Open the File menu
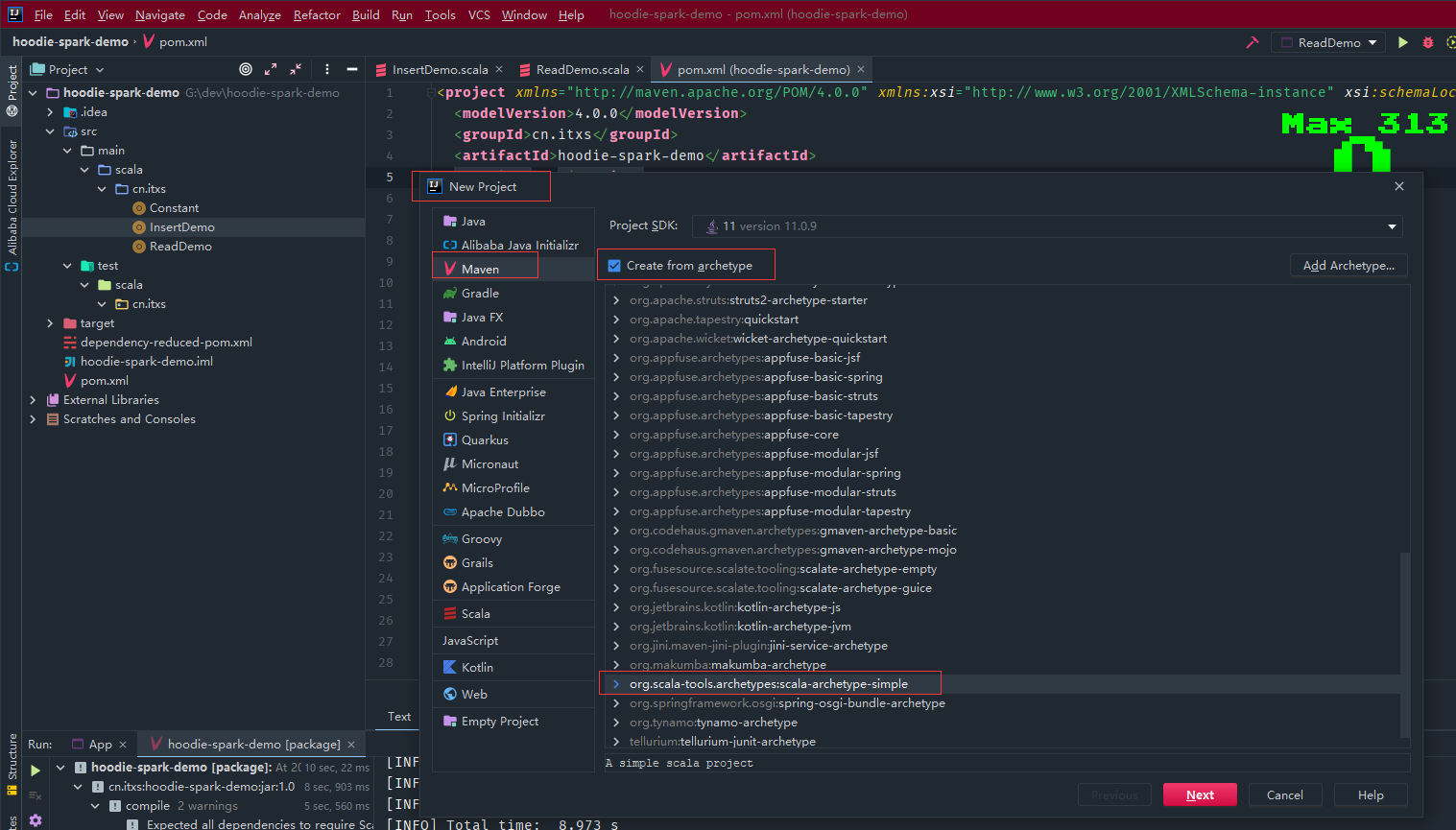 (x=43, y=14)
